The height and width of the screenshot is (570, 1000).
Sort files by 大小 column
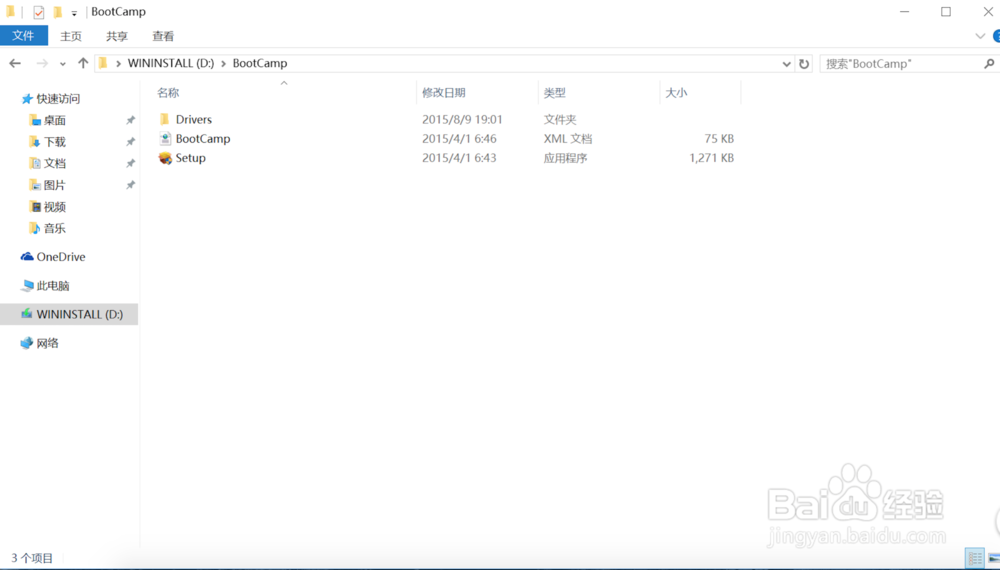(x=676, y=92)
